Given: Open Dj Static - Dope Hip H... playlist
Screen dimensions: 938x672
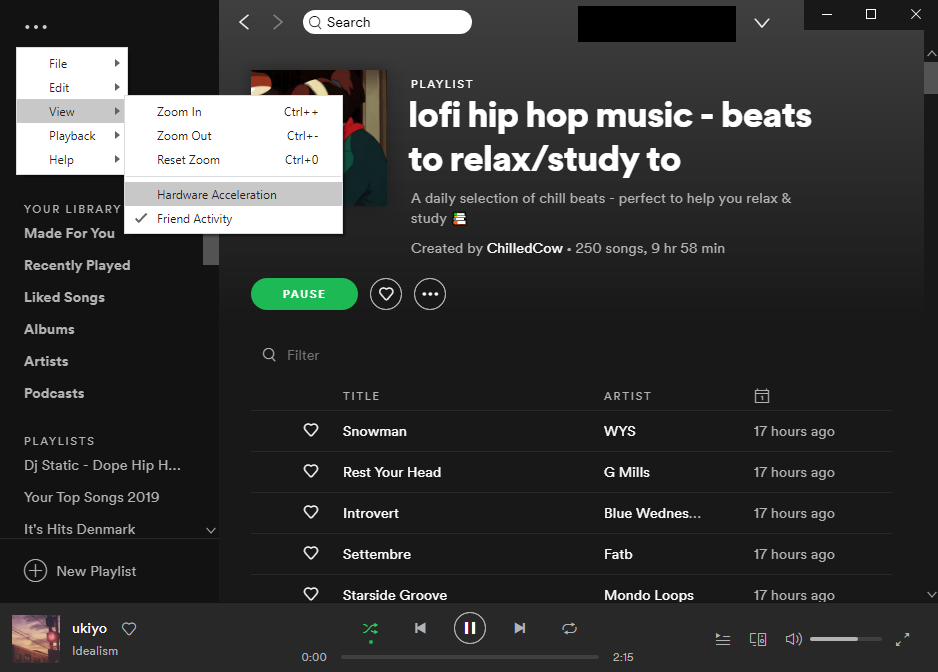Looking at the screenshot, I should [x=102, y=466].
